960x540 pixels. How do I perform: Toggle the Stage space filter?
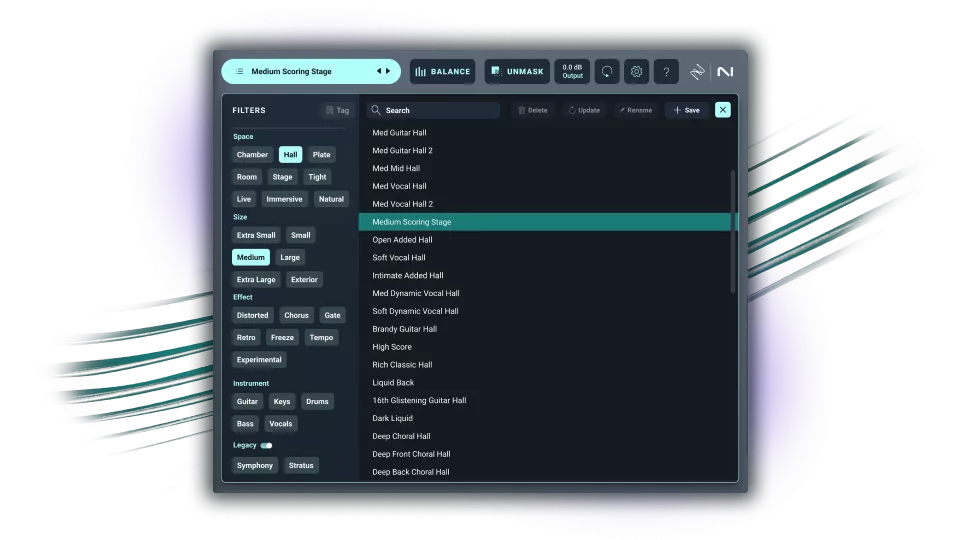(x=282, y=177)
